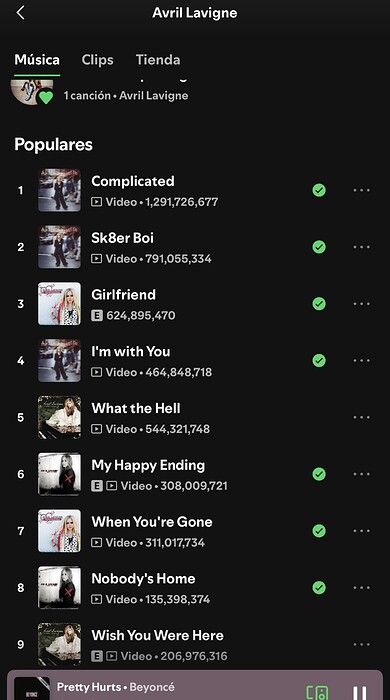Open device connect icon in the player bar
Viewport: 390px width, 700px height.
pyautogui.click(x=317, y=692)
